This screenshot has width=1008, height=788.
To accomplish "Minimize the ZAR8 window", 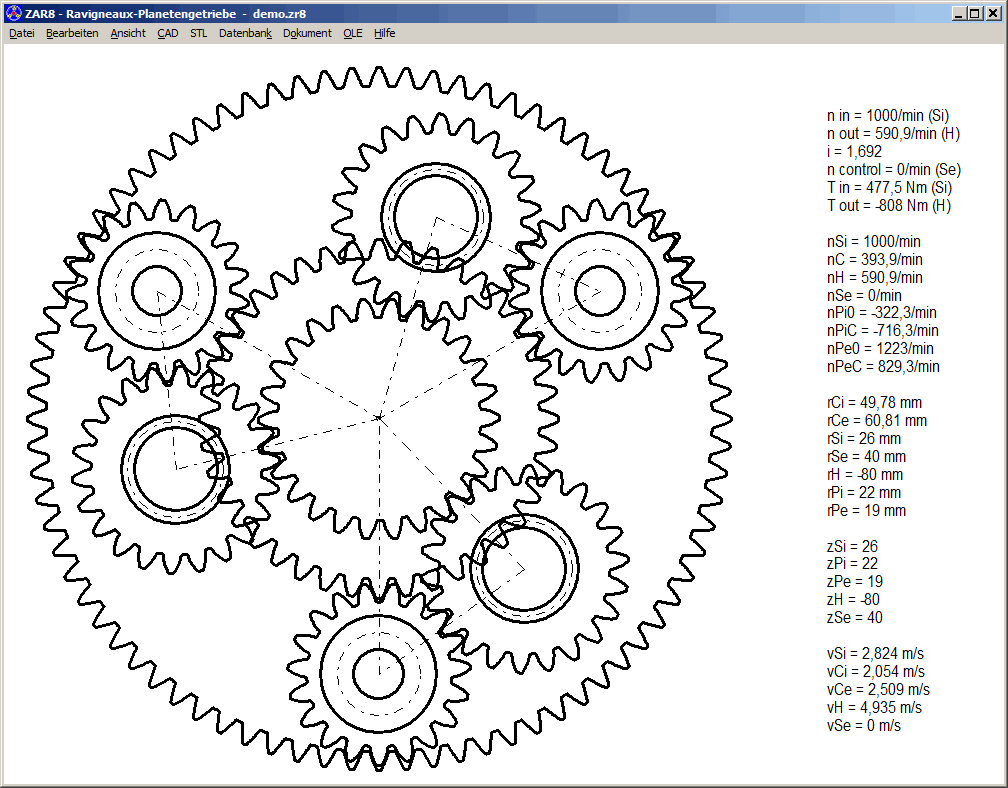I will tap(958, 13).
